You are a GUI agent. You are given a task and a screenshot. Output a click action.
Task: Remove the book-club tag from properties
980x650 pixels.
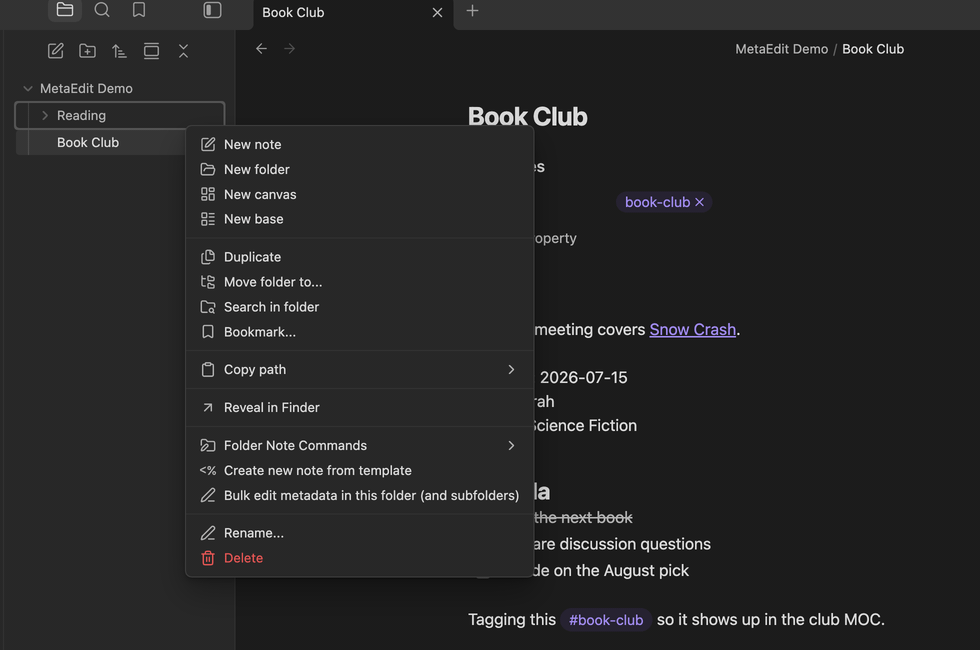(x=699, y=202)
